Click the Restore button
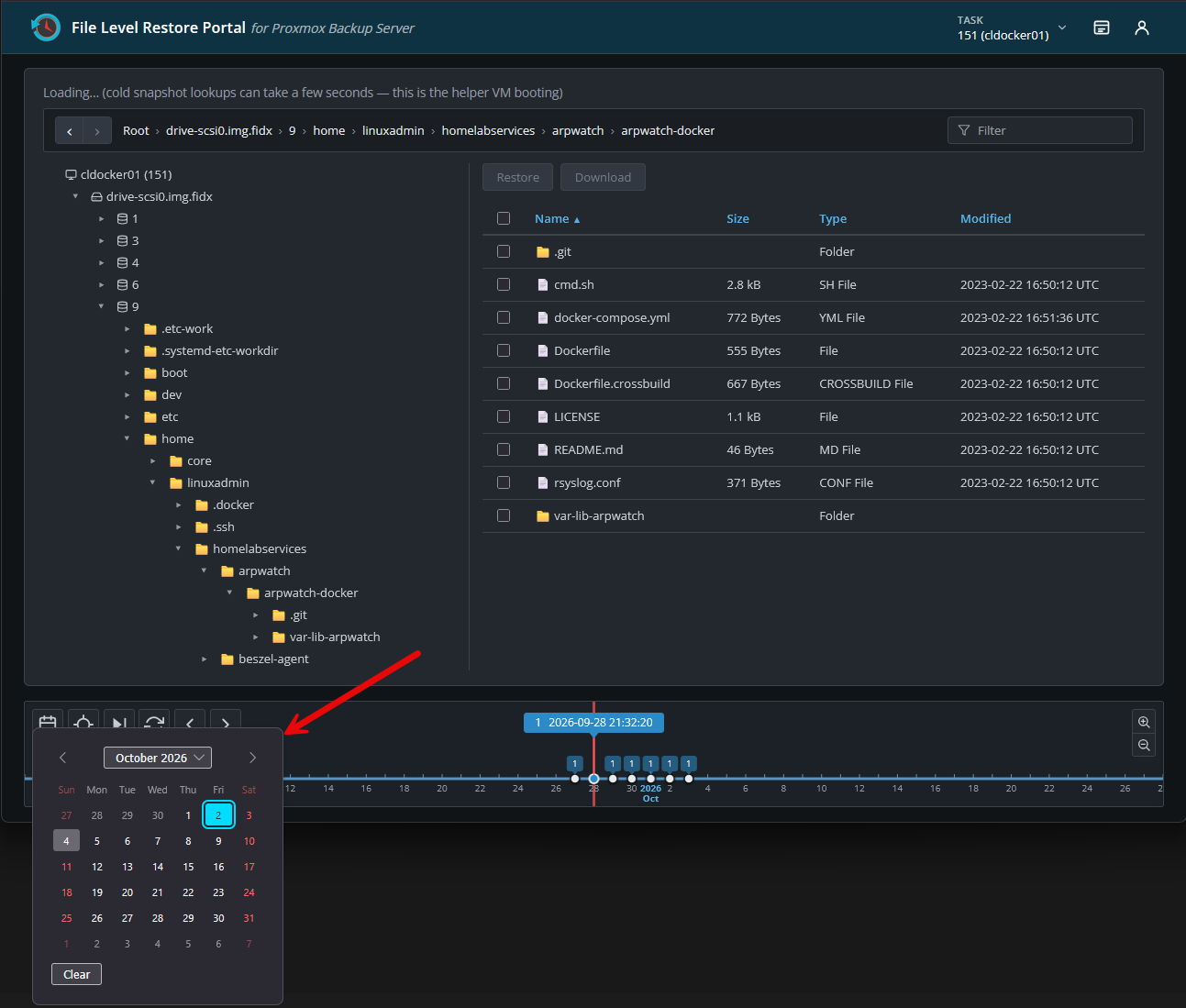 point(517,177)
